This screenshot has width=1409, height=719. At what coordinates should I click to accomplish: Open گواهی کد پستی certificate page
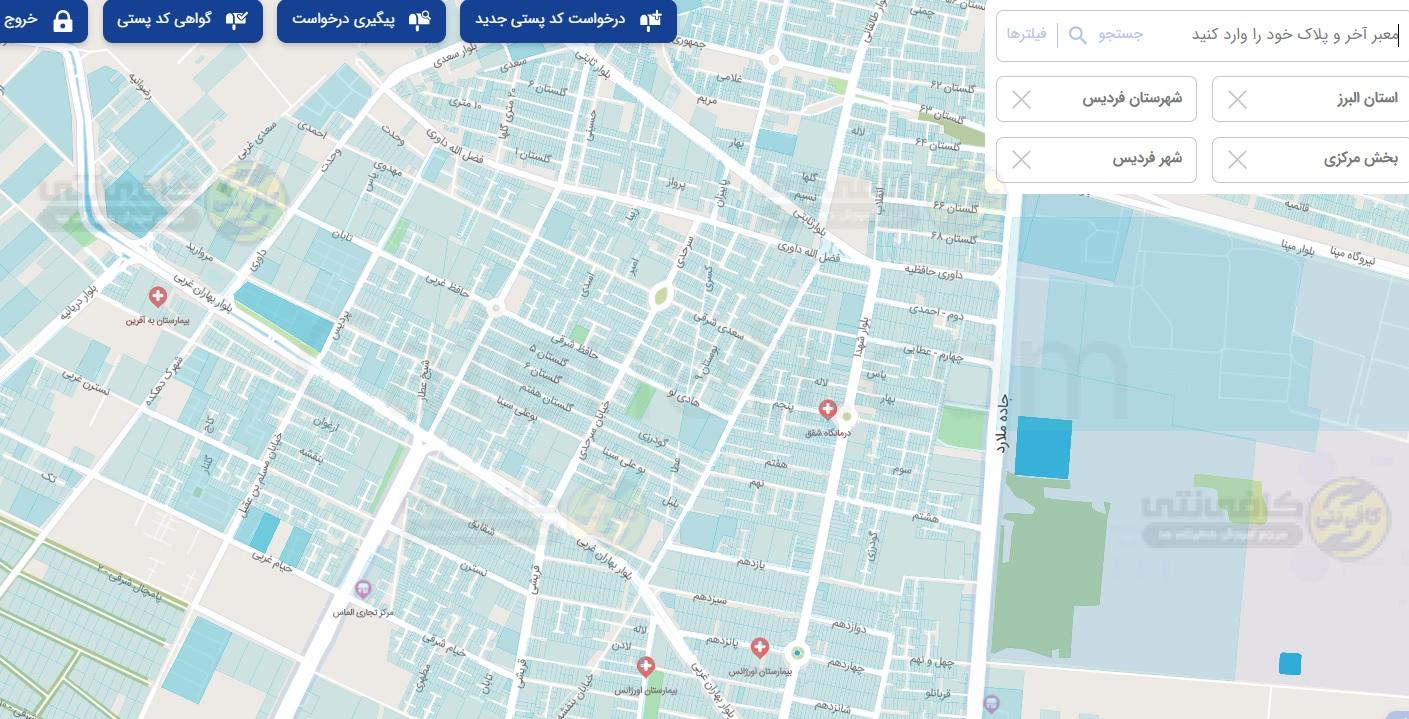click(x=182, y=20)
